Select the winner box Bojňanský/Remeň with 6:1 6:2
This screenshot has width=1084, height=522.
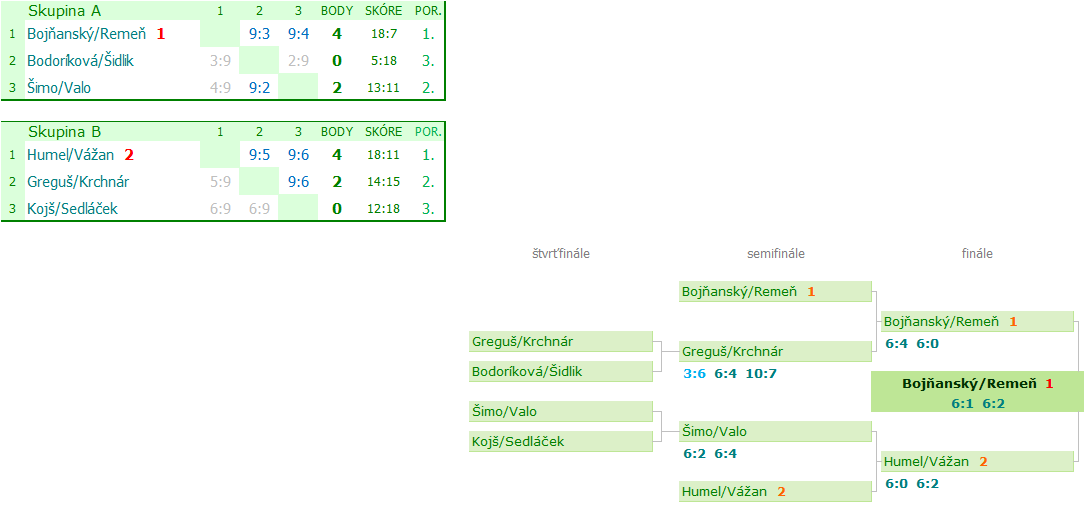coord(977,393)
